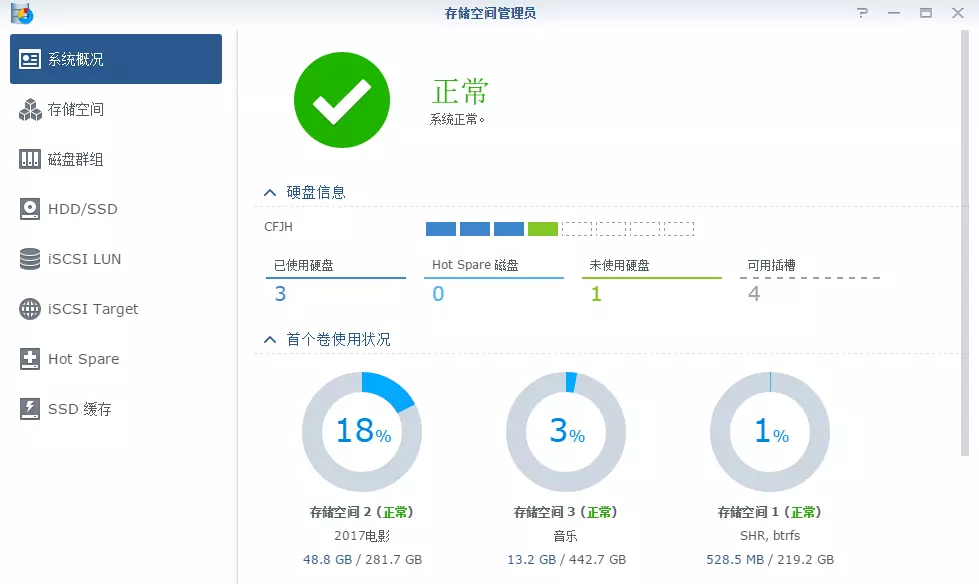Click the SSD 缓存 lightning icon

click(x=30, y=409)
